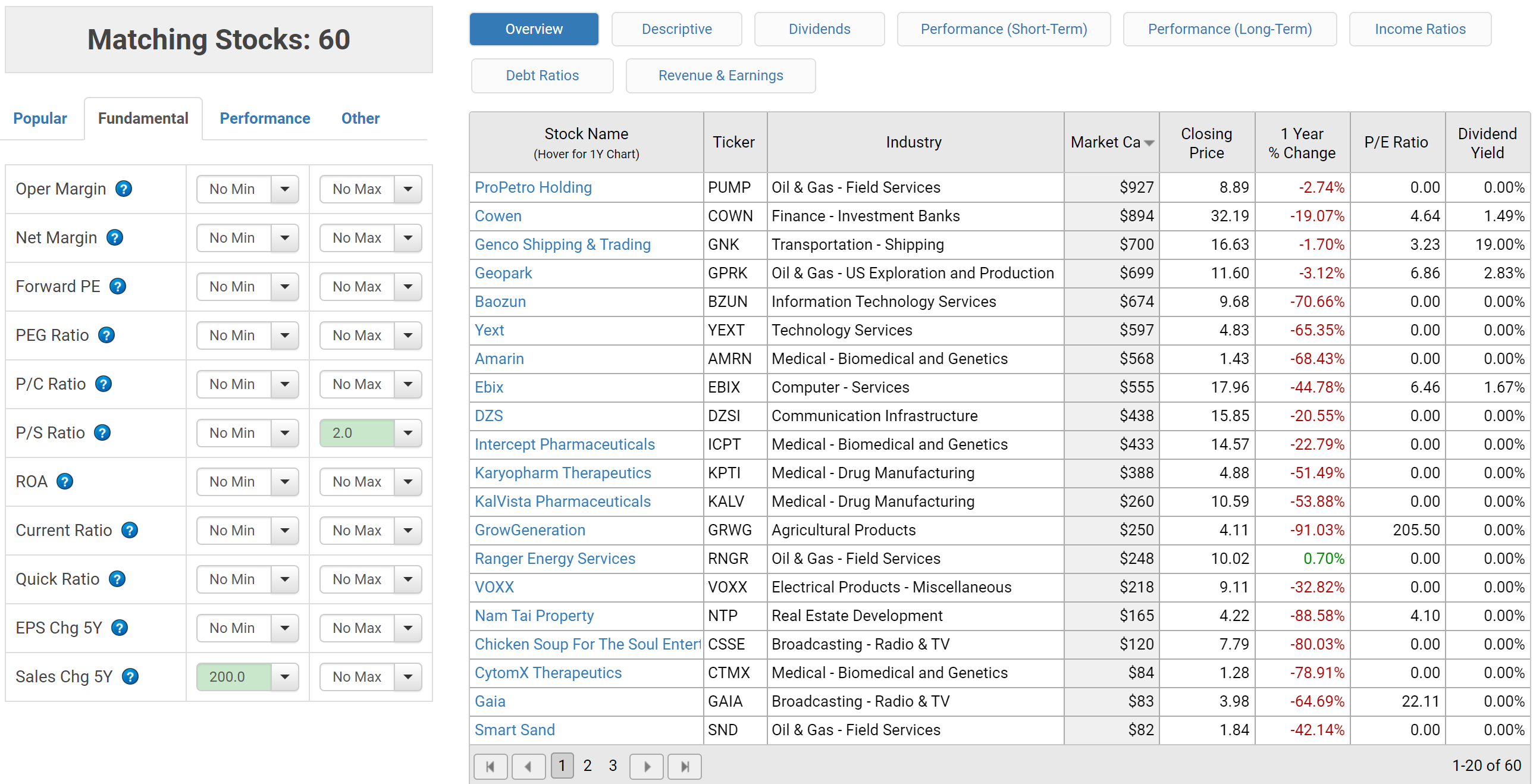Open help icon for Net Margin
This screenshot has height=784, width=1533.
(115, 238)
